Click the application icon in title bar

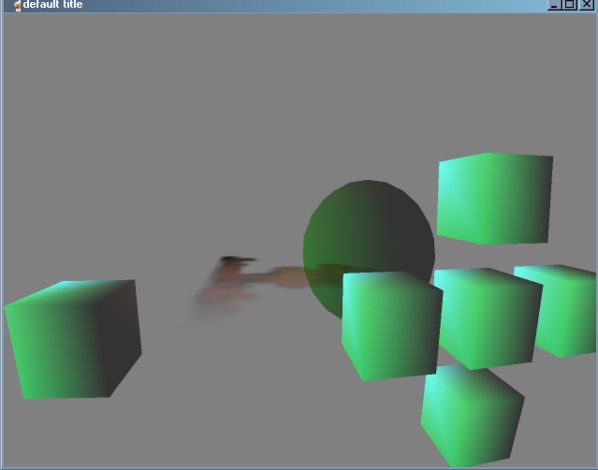(17, 5)
